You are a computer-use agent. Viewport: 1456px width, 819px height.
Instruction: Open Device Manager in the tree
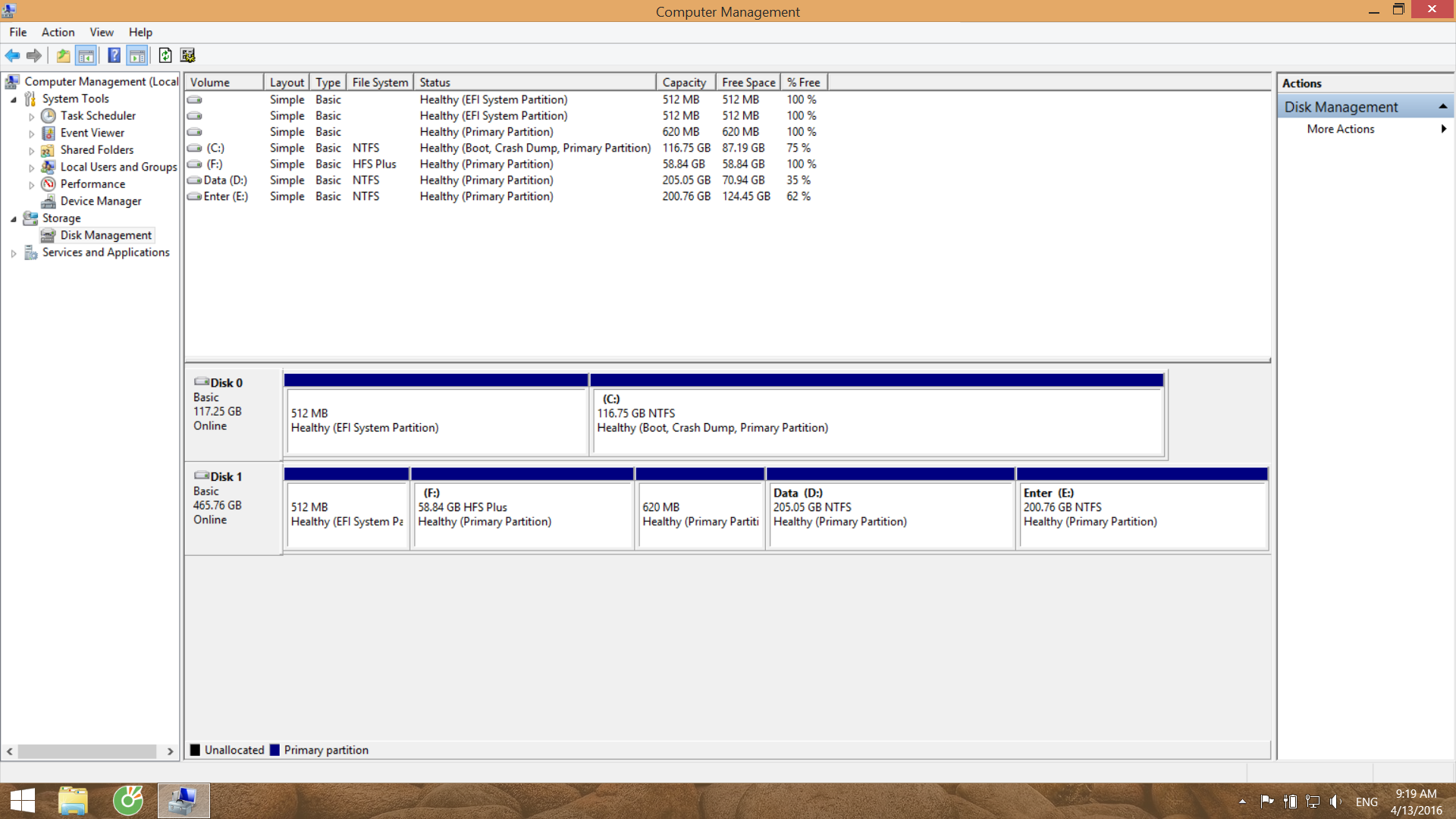(100, 201)
